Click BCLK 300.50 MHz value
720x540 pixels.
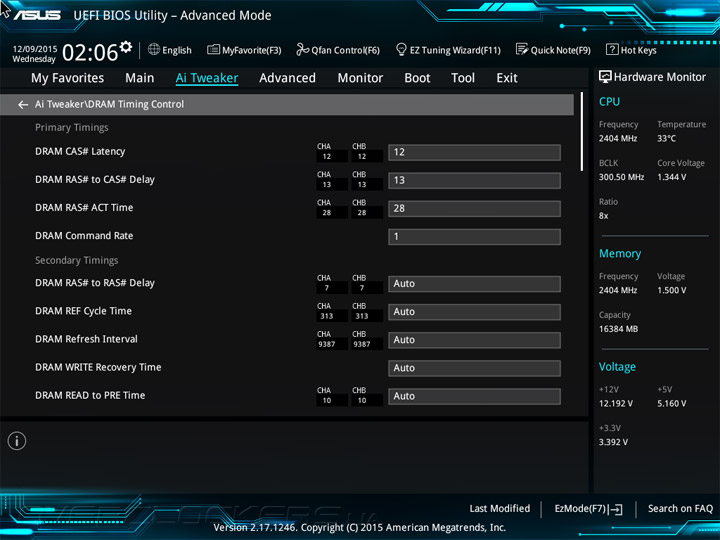621,177
